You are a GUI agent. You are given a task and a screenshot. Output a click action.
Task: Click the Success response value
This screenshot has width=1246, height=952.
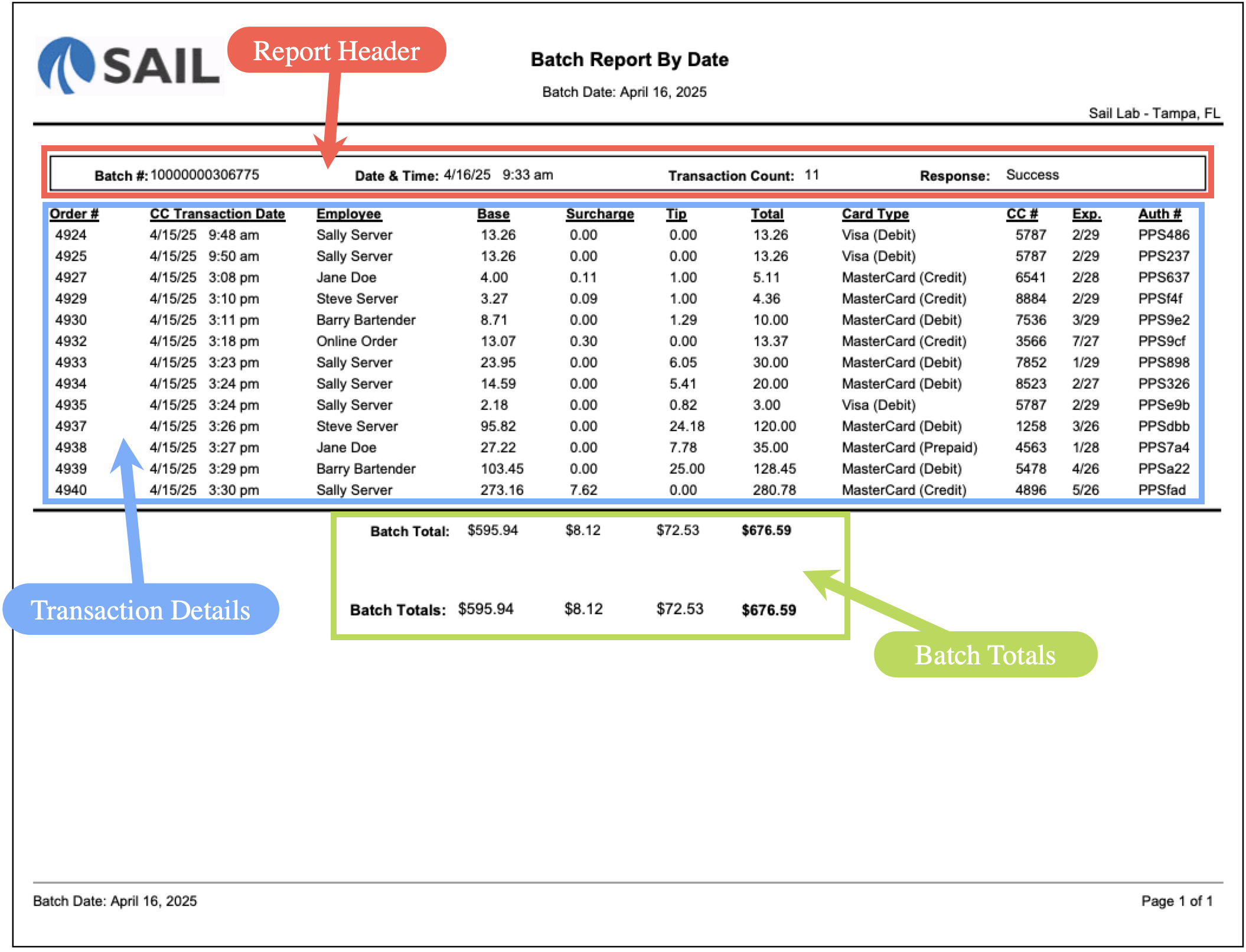[1032, 175]
